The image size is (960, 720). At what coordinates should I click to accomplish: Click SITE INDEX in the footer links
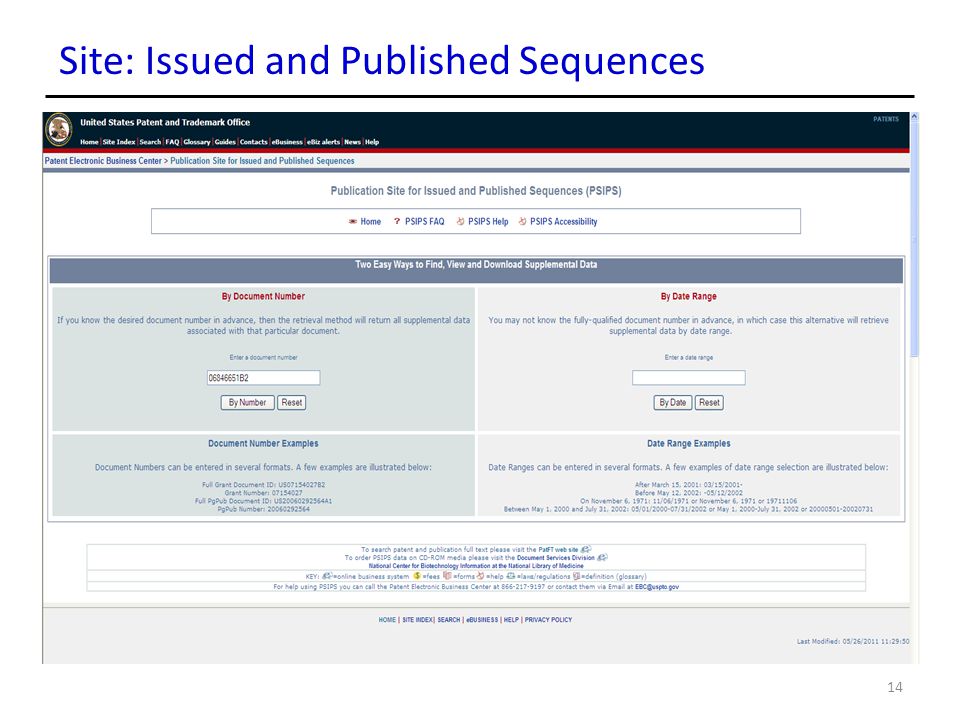[x=418, y=620]
